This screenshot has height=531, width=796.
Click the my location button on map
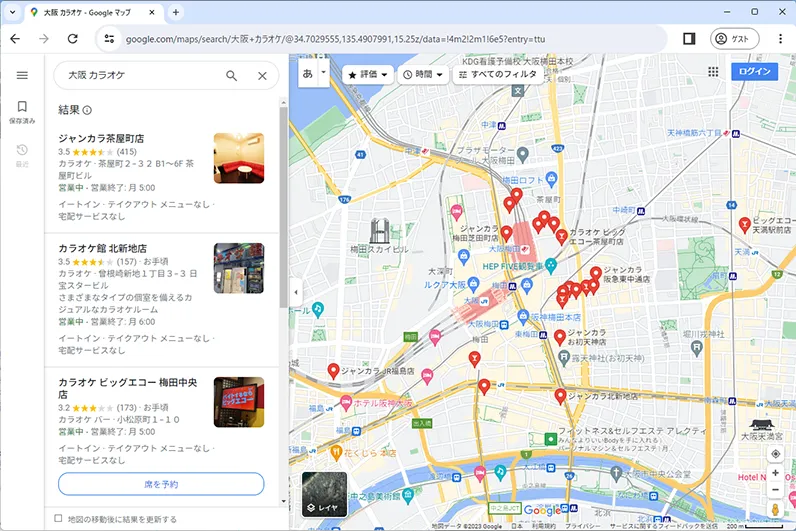[x=775, y=453]
